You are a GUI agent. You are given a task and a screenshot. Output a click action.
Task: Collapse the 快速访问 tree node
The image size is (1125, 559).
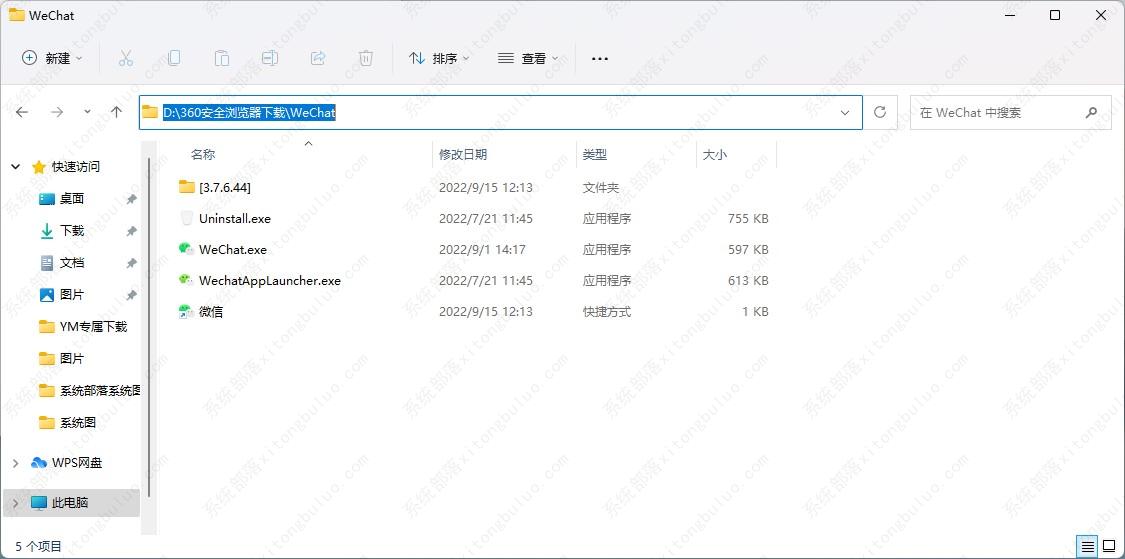click(x=16, y=166)
